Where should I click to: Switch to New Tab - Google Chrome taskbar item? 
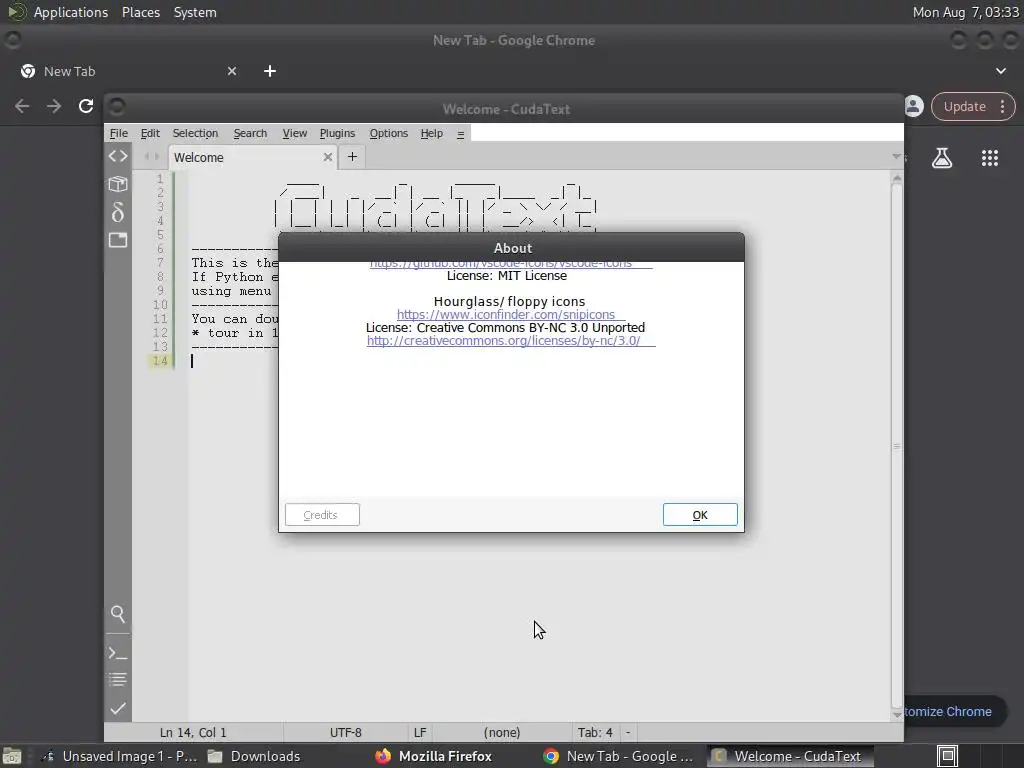coord(618,756)
